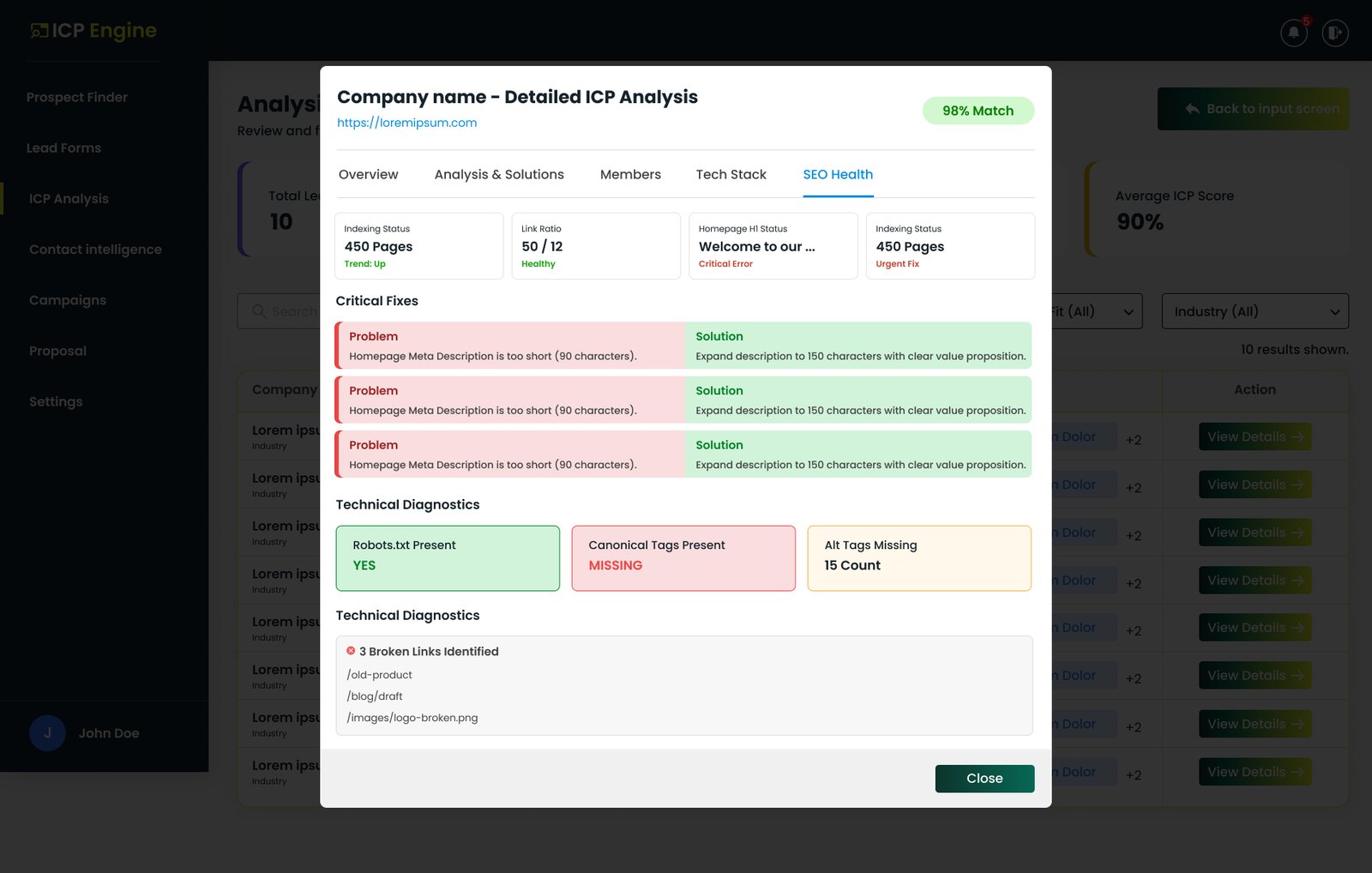This screenshot has height=873, width=1372.
Task: Click the 98% Match badge
Action: tap(978, 111)
